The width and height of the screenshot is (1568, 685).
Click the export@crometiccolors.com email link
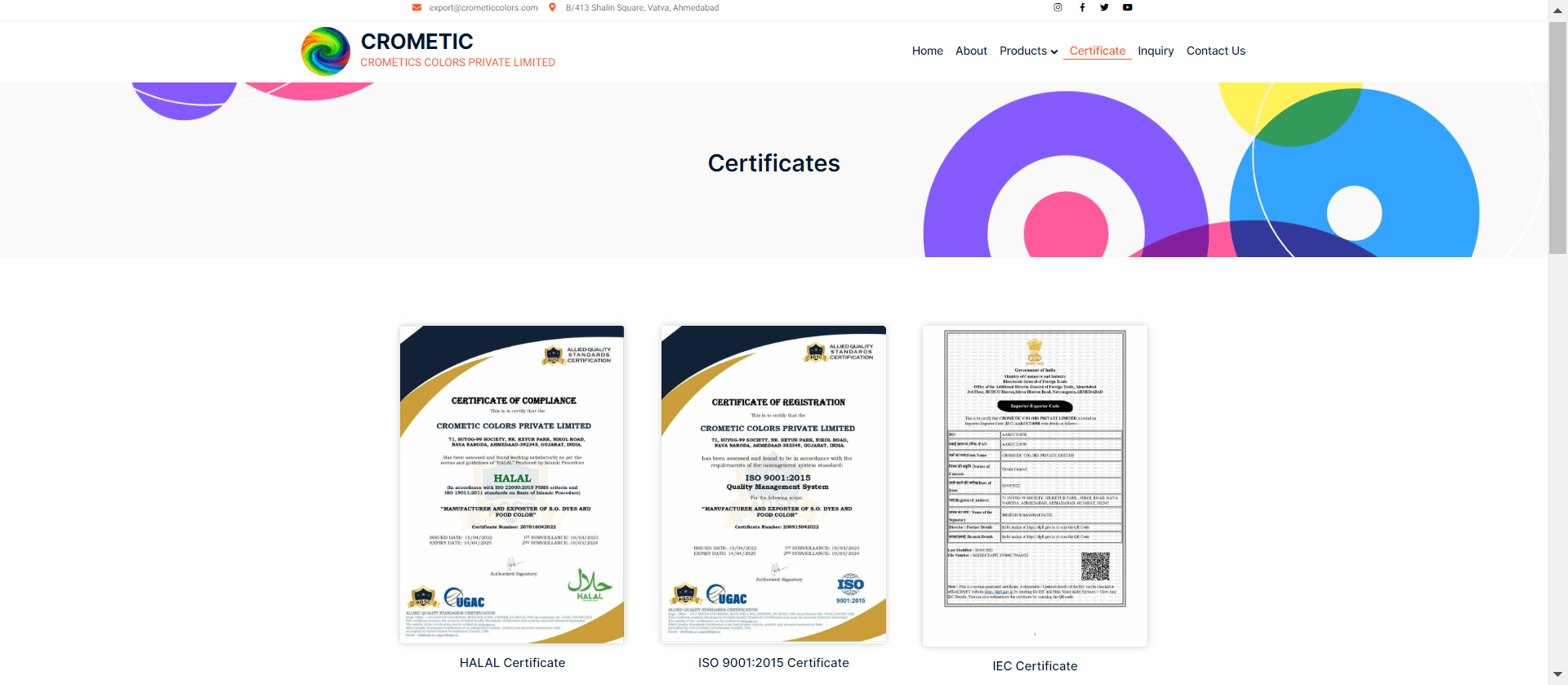click(483, 7)
